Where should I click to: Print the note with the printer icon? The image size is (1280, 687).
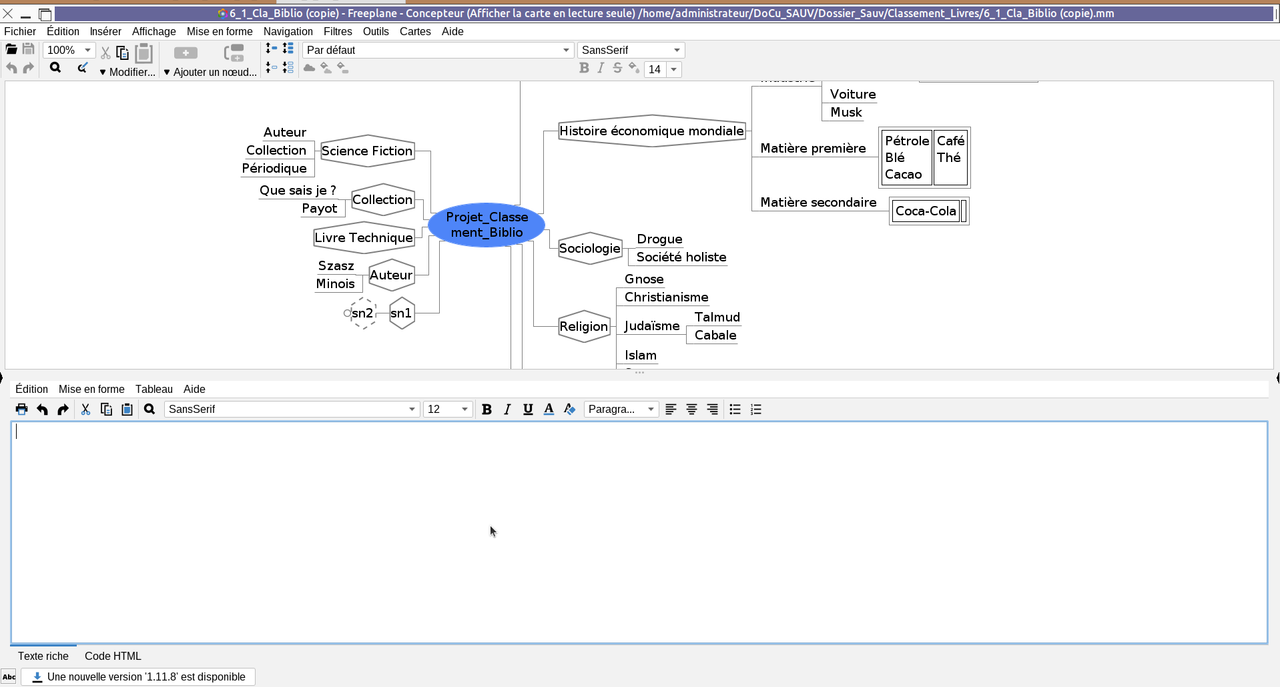pyautogui.click(x=22, y=409)
